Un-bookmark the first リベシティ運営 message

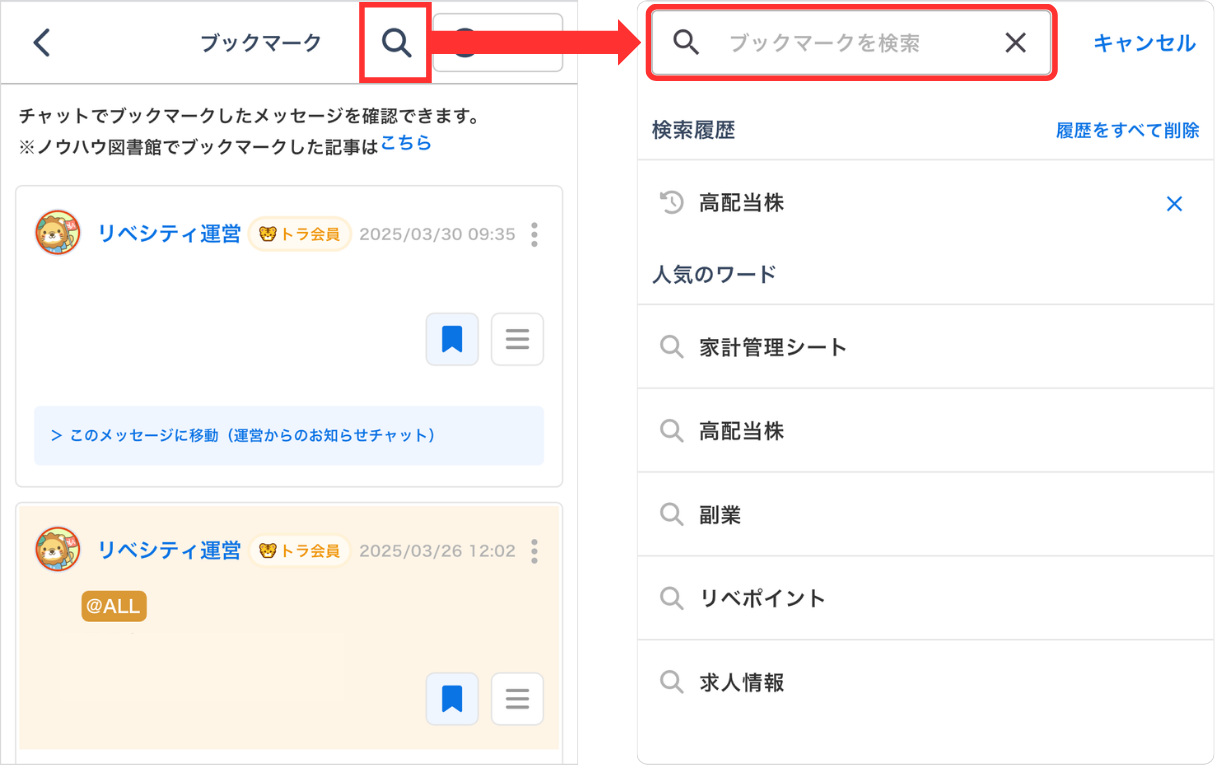click(x=452, y=339)
